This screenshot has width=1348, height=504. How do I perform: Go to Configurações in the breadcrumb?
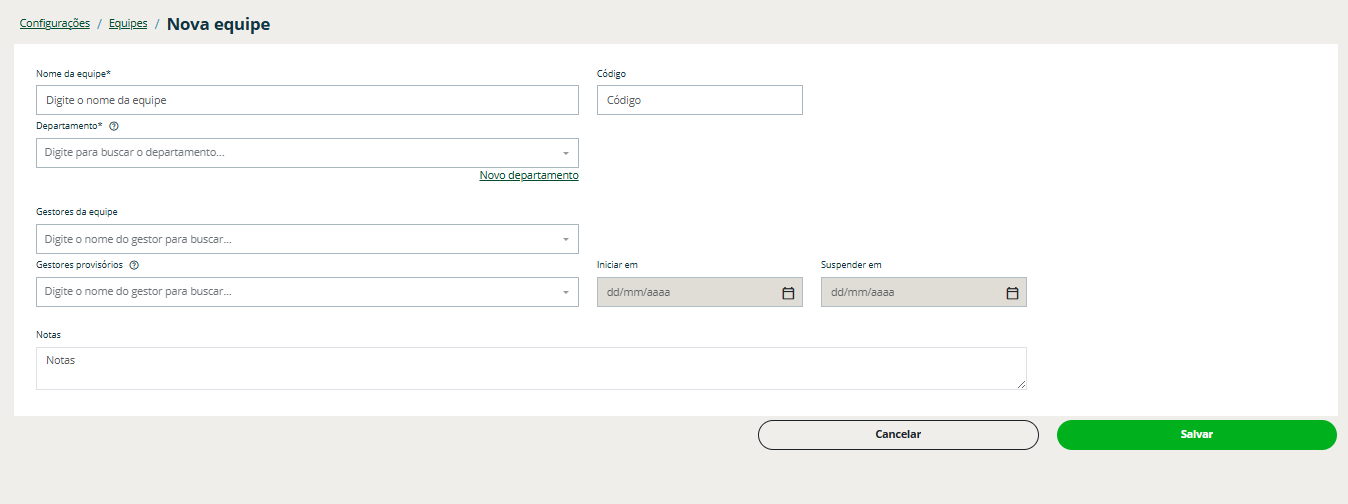pyautogui.click(x=55, y=23)
